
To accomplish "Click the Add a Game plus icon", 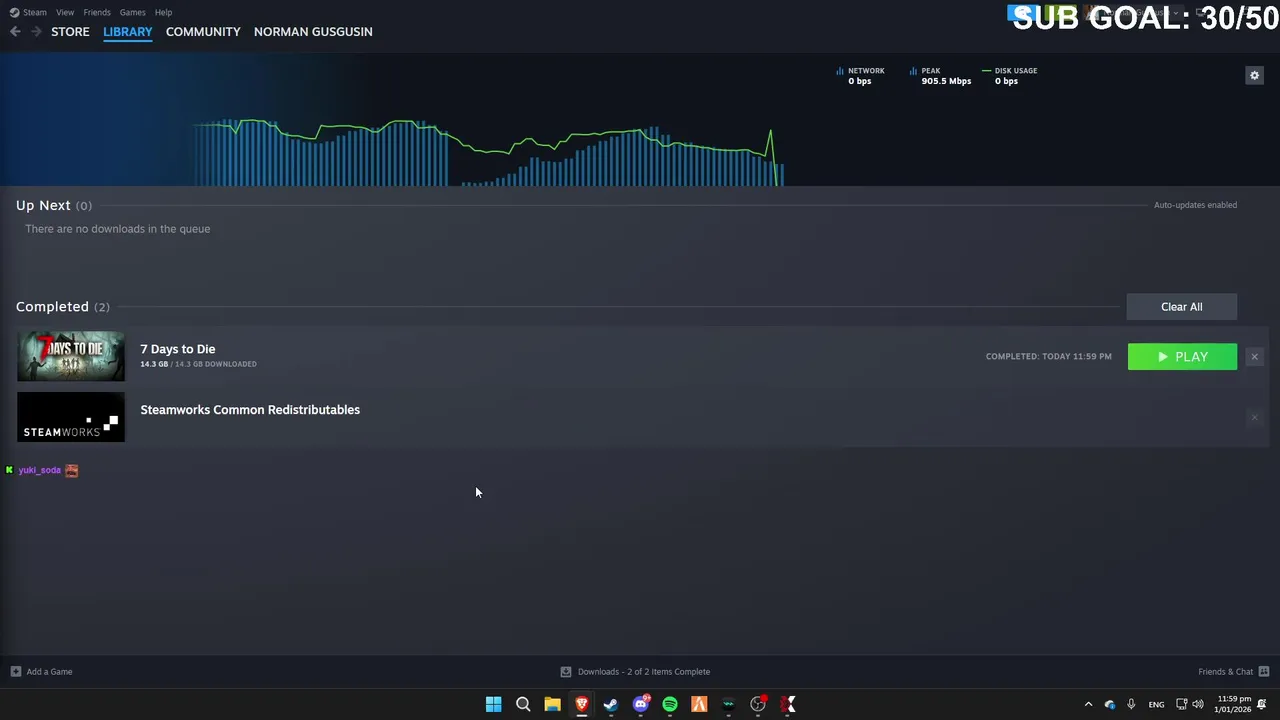I will (x=15, y=672).
